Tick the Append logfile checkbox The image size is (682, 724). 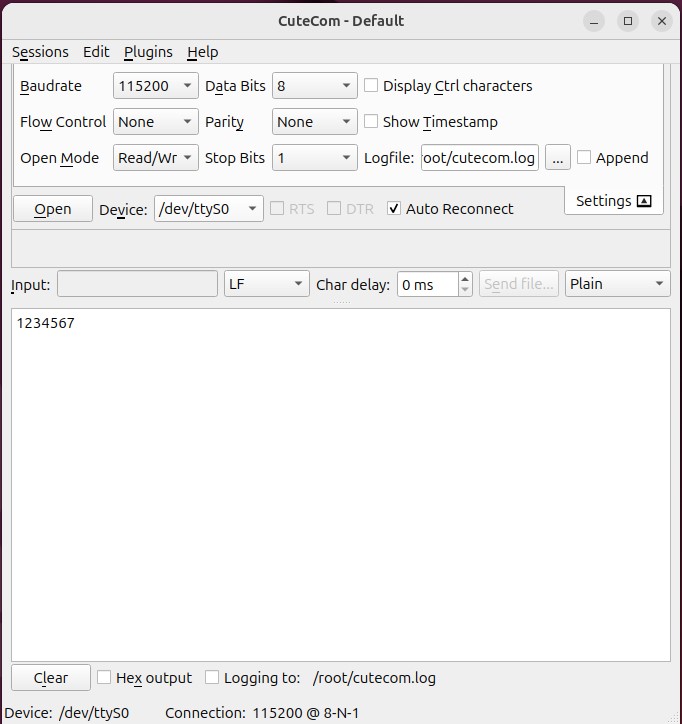(x=584, y=157)
